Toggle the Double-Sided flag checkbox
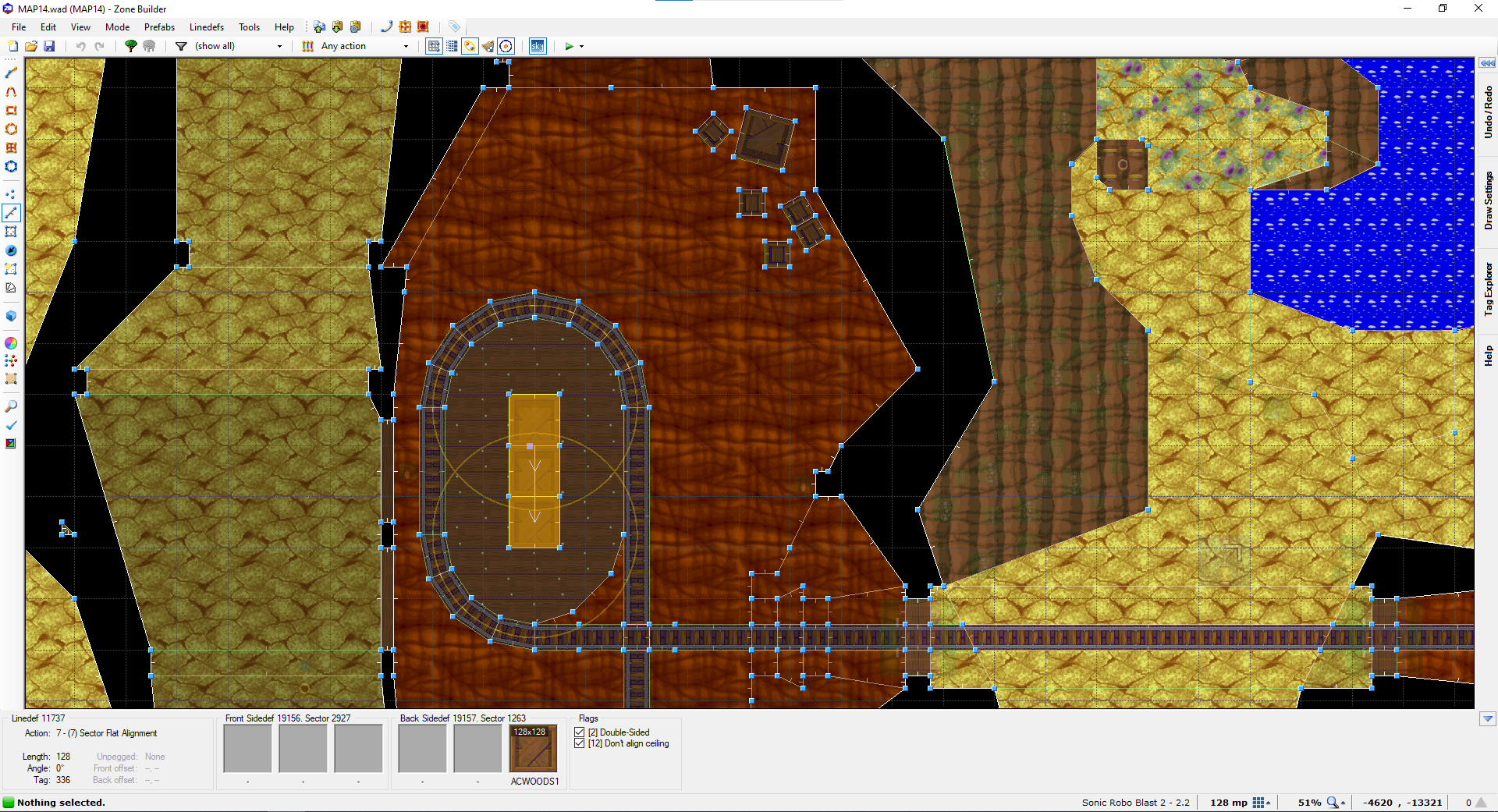 (580, 732)
